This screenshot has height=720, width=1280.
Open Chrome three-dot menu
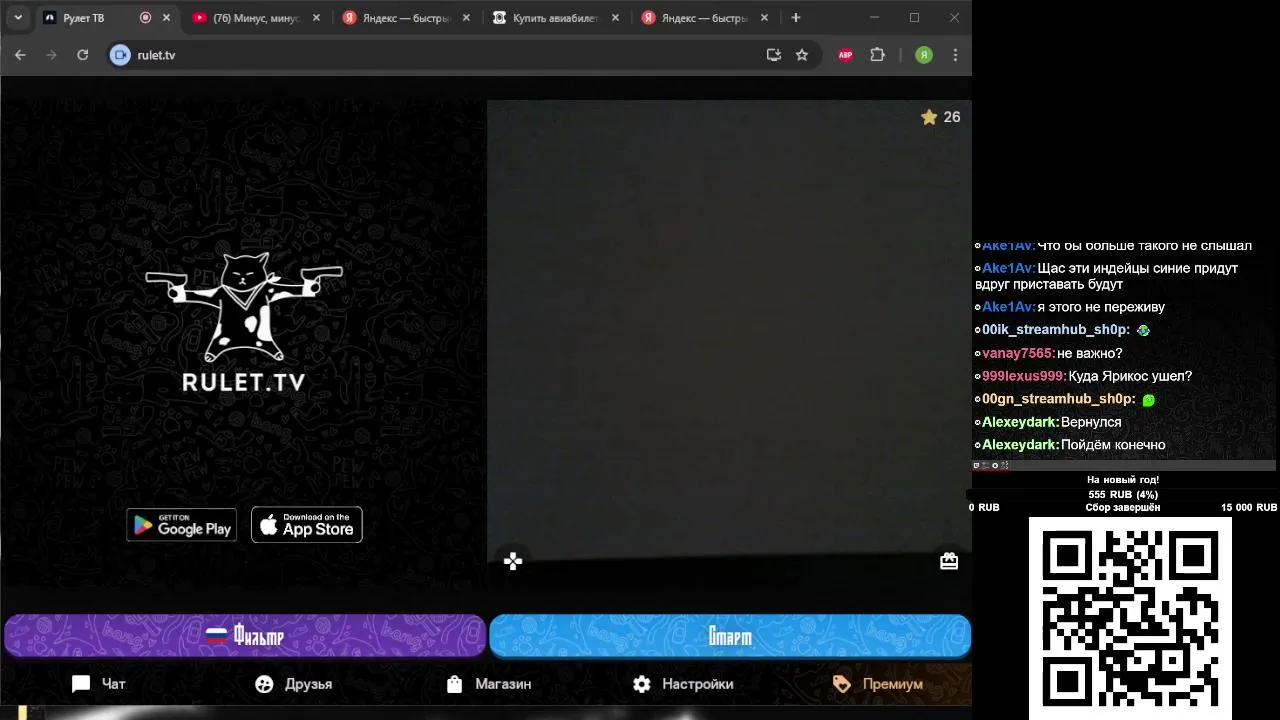pos(955,55)
